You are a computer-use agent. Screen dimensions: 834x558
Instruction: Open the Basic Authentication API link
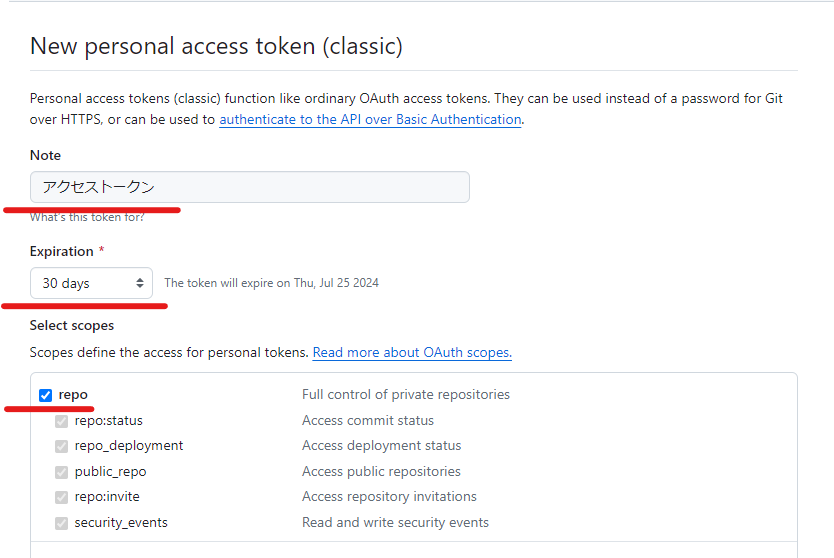coord(370,119)
